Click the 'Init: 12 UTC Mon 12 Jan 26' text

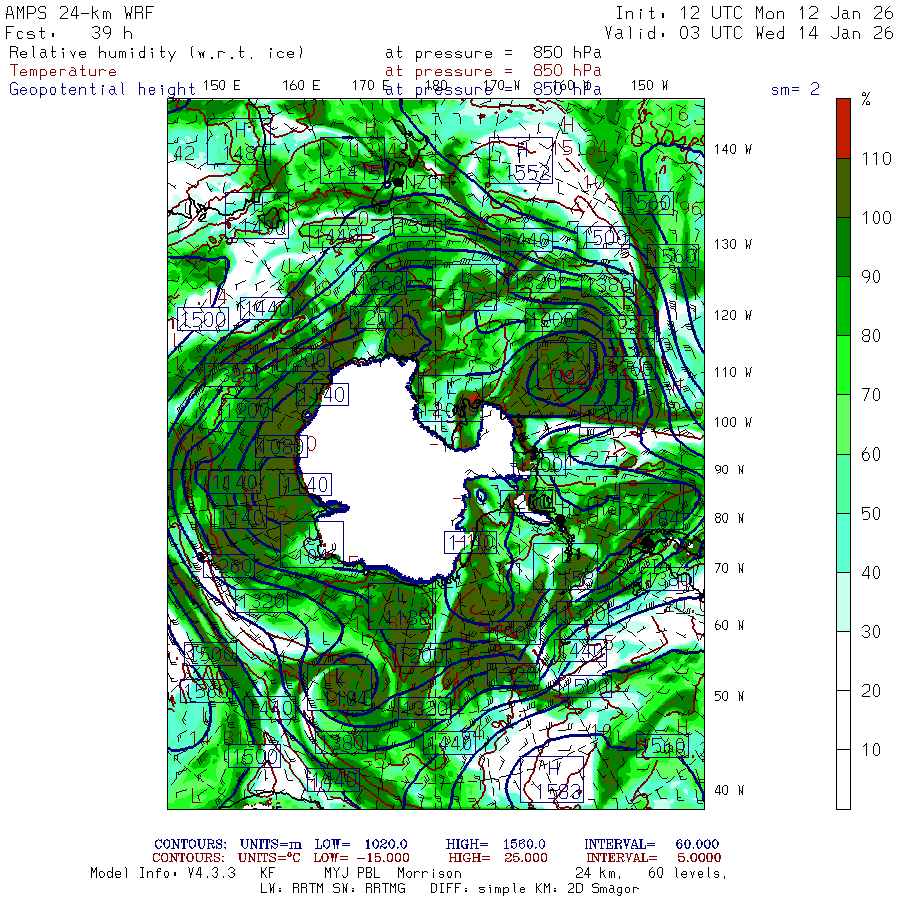754,13
